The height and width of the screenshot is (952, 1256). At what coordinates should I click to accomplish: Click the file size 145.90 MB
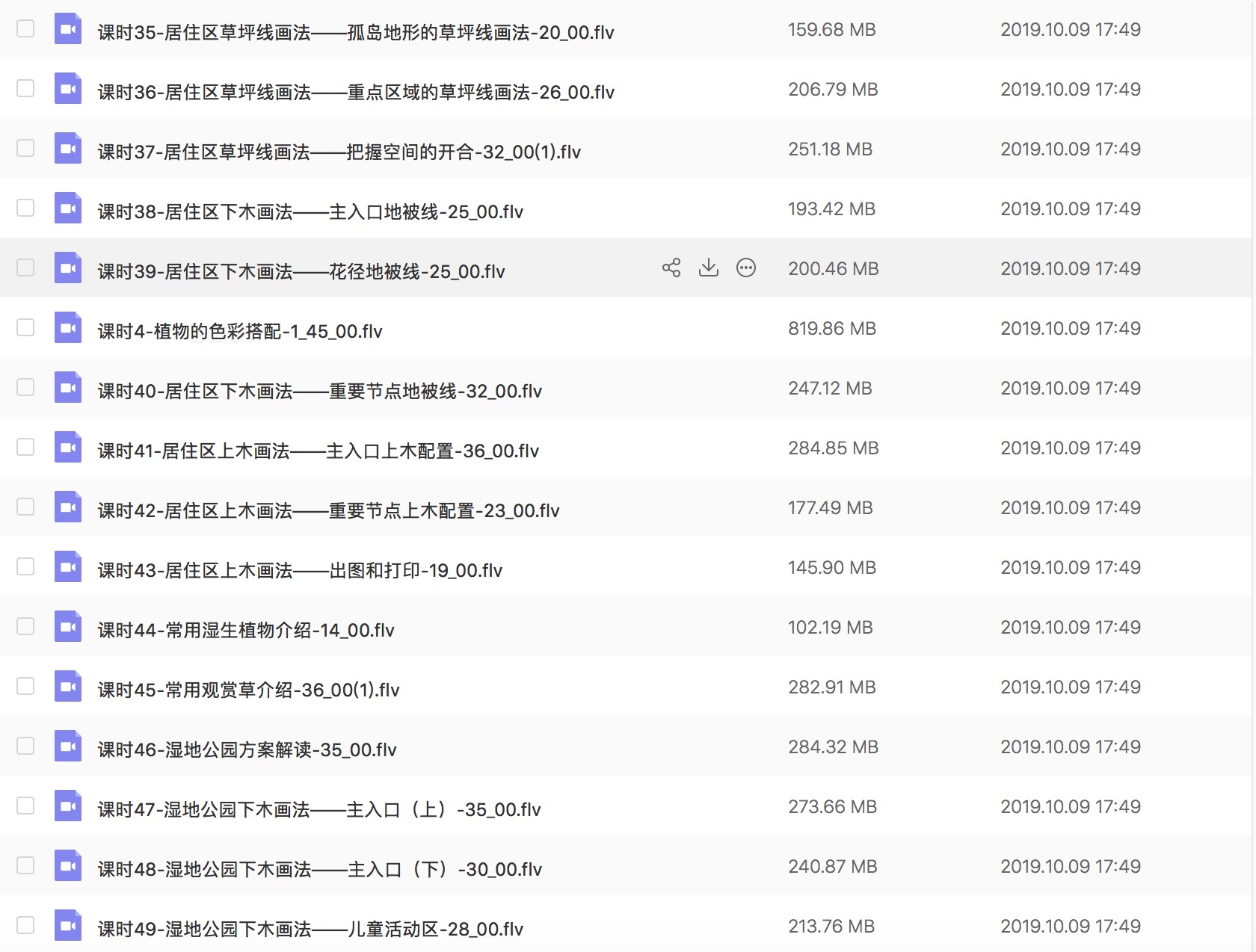[832, 567]
